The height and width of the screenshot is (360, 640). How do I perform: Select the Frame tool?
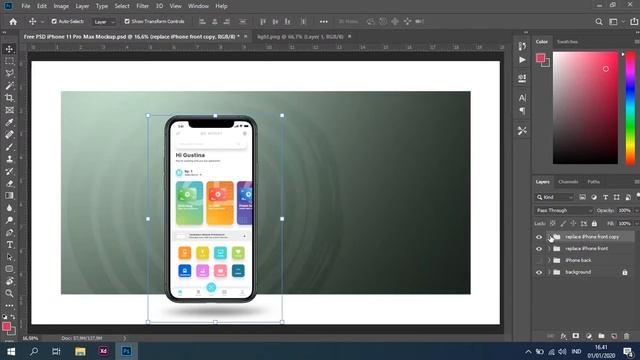[x=9, y=110]
